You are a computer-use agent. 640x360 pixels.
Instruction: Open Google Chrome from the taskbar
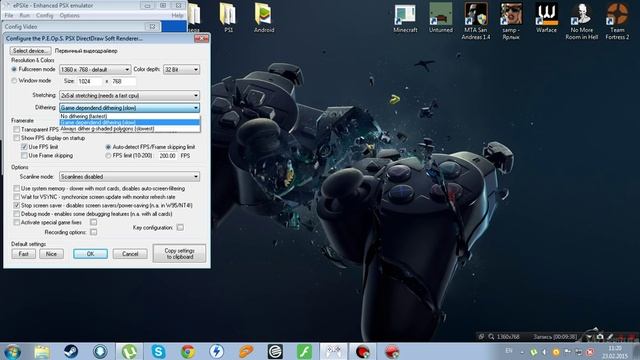click(x=188, y=351)
